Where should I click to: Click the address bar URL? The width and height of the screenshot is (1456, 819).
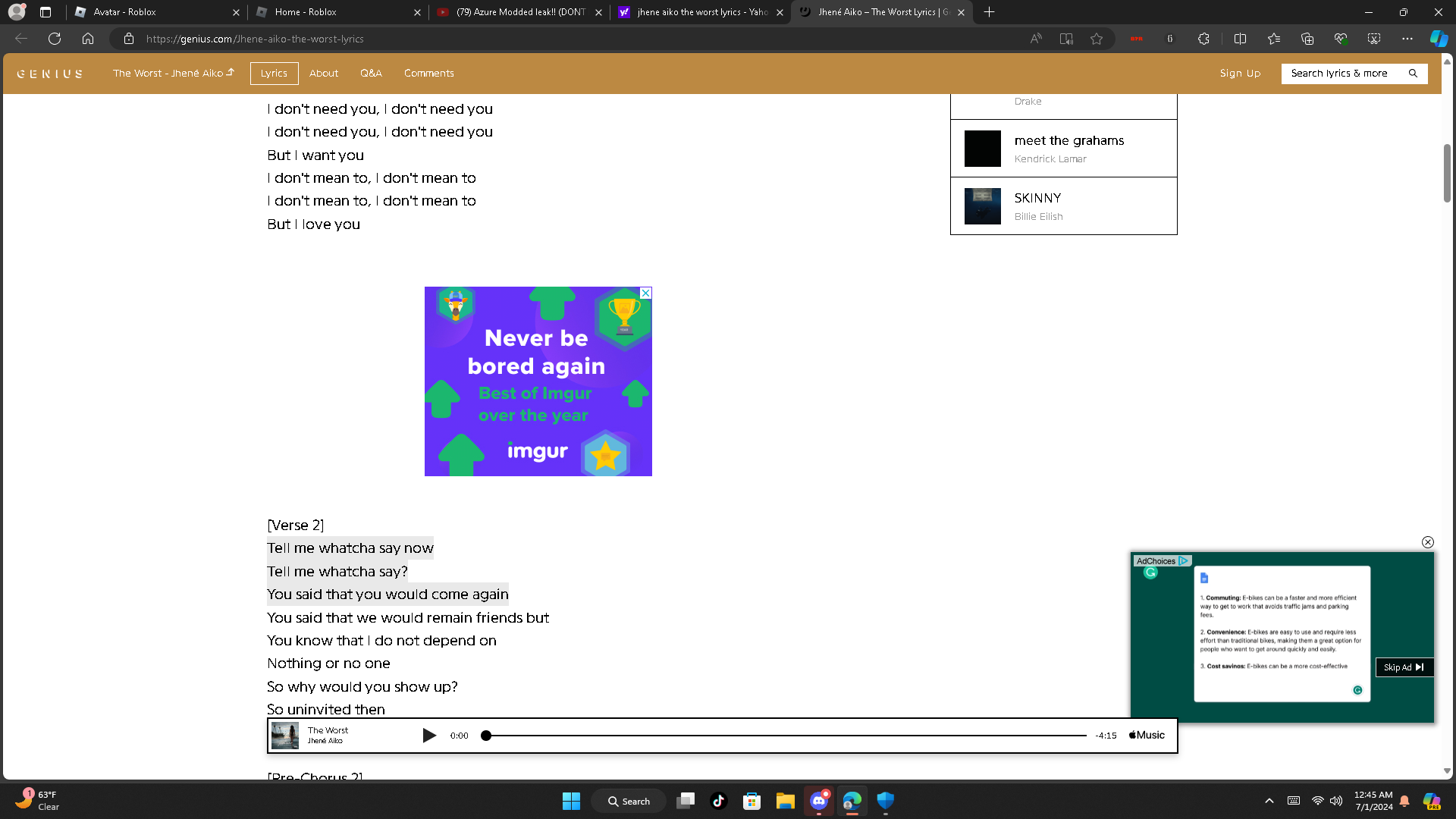point(255,39)
